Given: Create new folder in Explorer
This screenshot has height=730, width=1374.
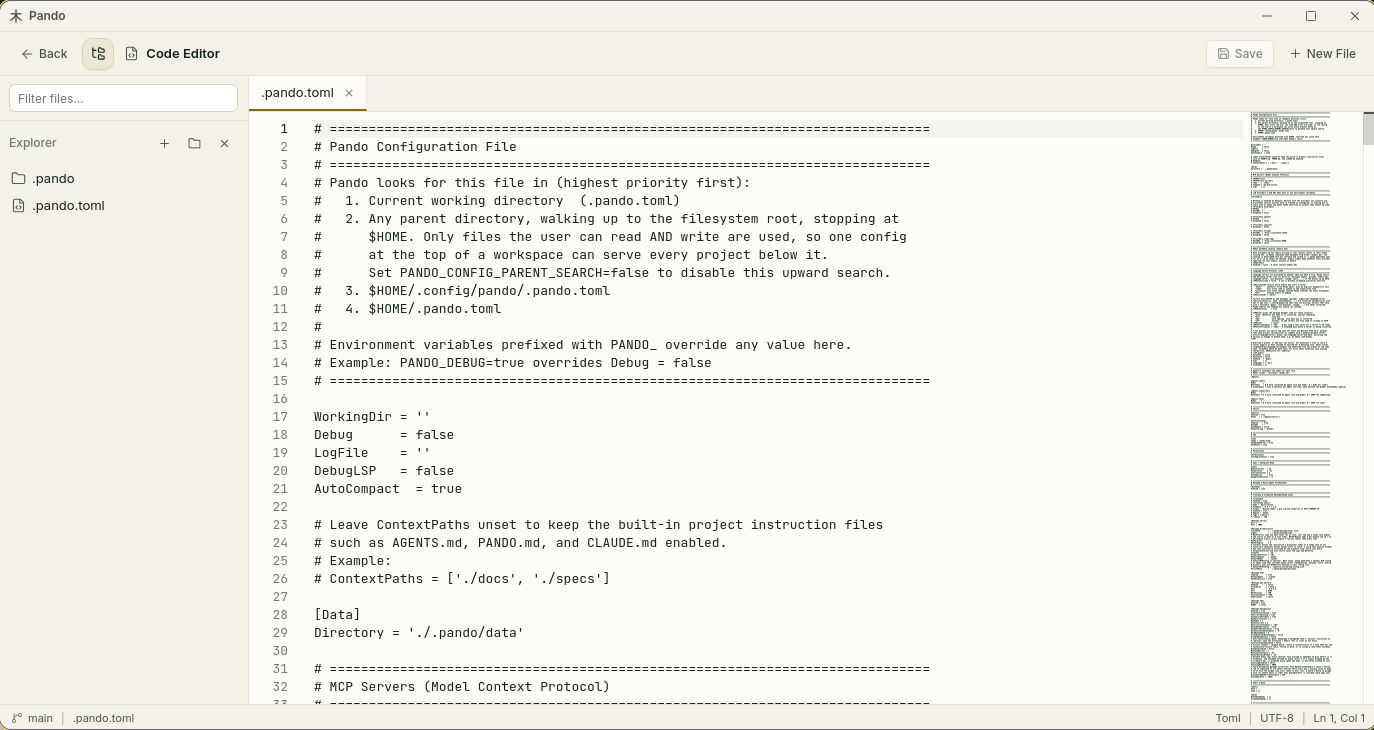Looking at the screenshot, I should pyautogui.click(x=194, y=143).
